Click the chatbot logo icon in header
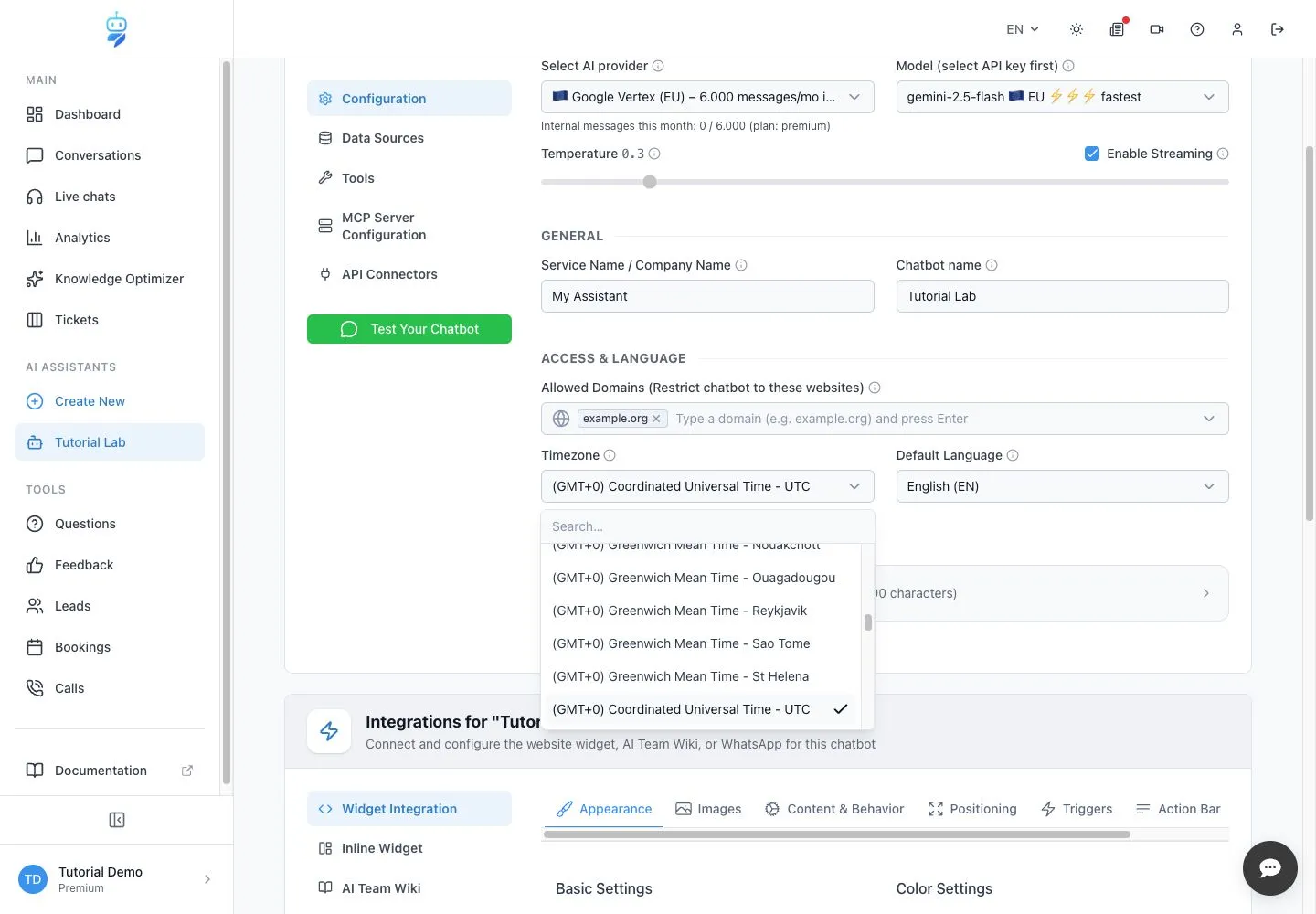Image resolution: width=1316 pixels, height=914 pixels. (116, 29)
